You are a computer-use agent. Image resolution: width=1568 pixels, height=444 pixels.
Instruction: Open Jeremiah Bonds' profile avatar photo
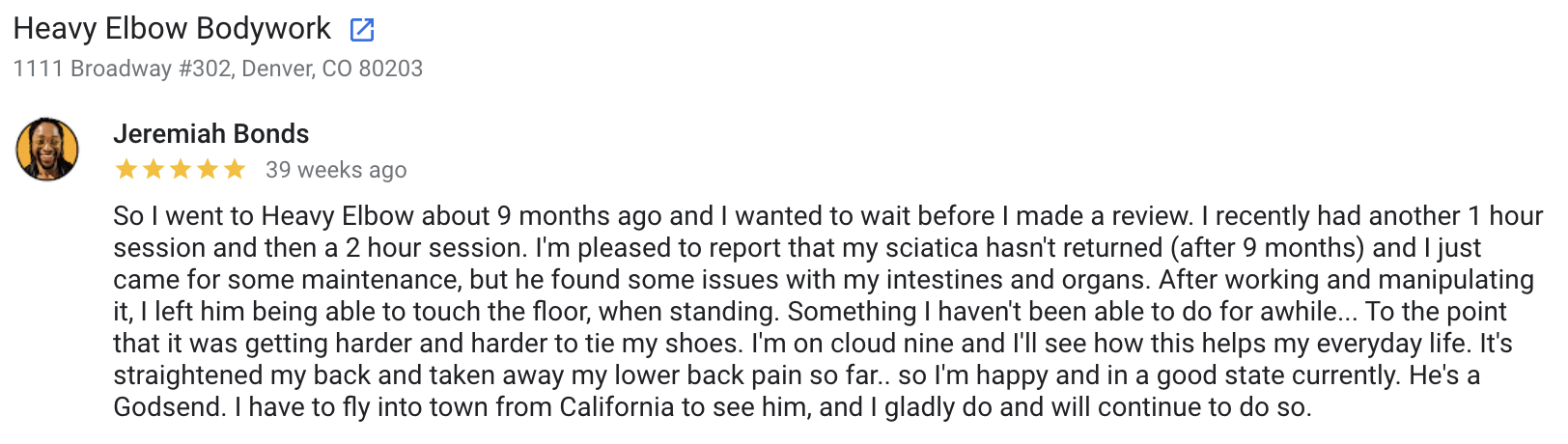[47, 150]
